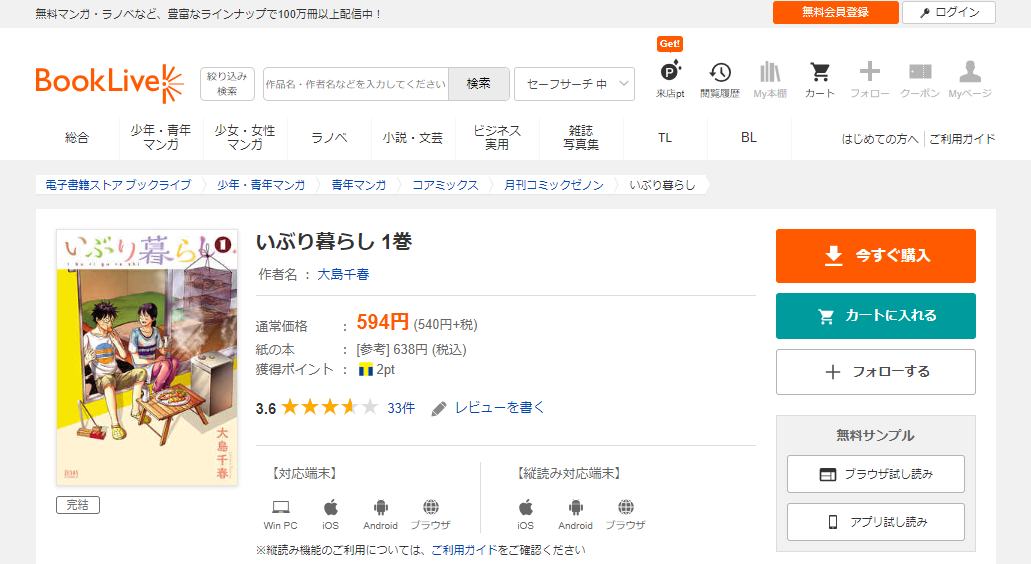Image resolution: width=1031 pixels, height=564 pixels.
Task: Click inside the search input field
Action: tap(356, 84)
